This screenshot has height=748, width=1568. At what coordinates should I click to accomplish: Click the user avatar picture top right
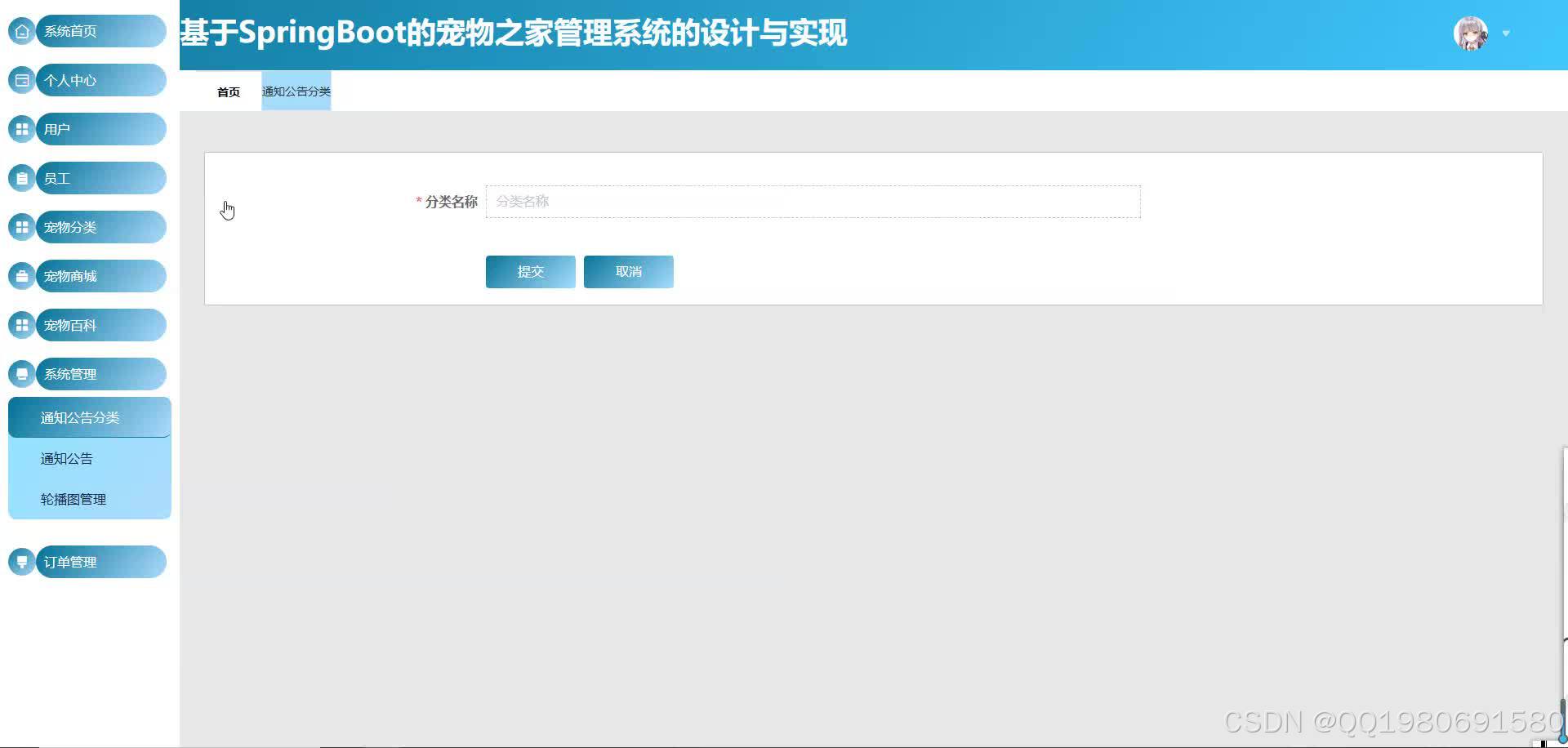(x=1471, y=33)
